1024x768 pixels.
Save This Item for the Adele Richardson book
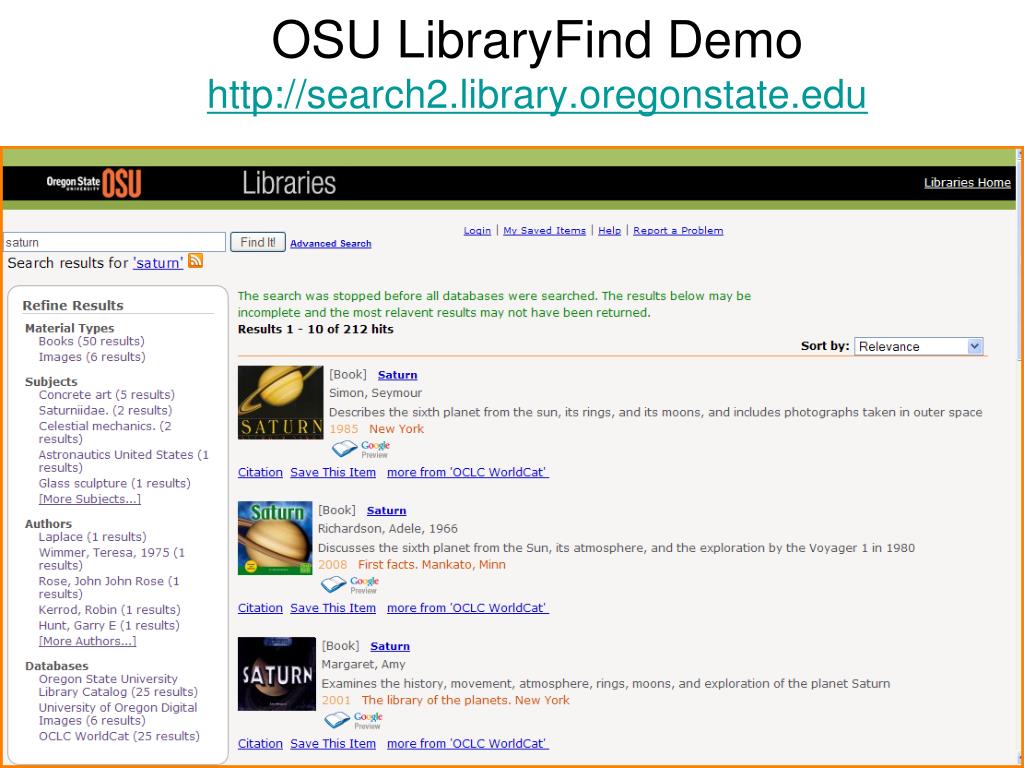[333, 608]
